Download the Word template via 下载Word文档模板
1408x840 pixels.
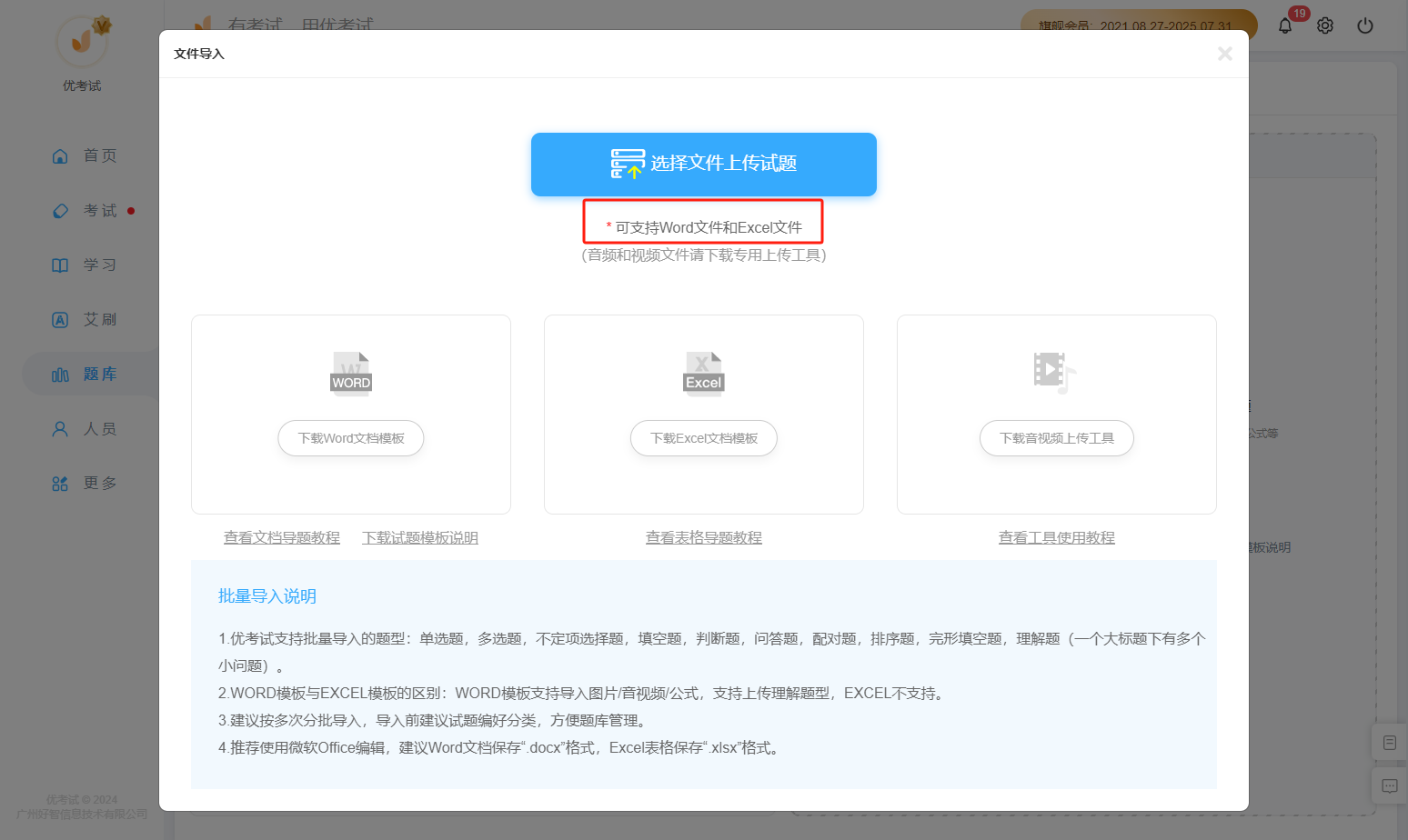tap(351, 438)
